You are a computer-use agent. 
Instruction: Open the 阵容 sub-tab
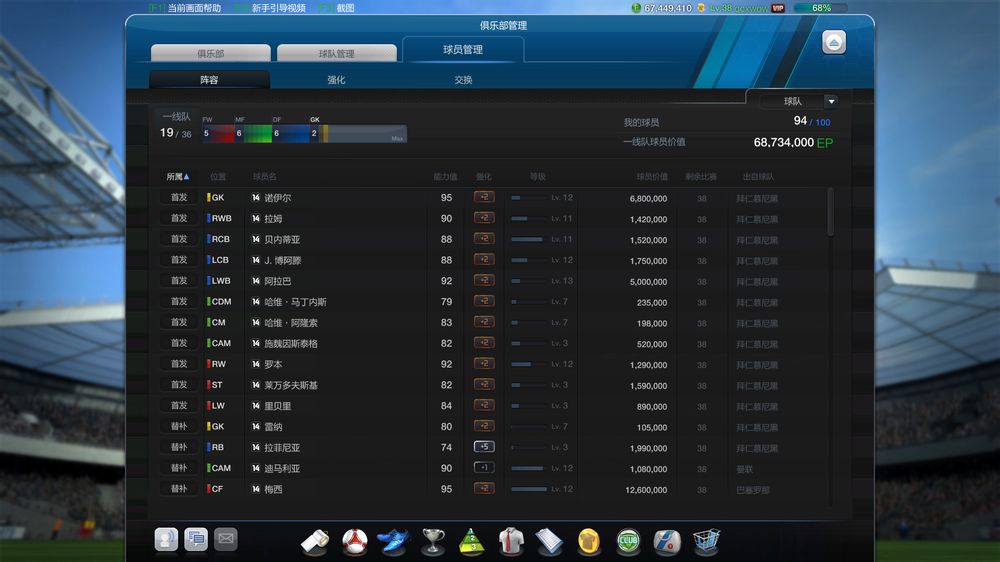coord(209,80)
